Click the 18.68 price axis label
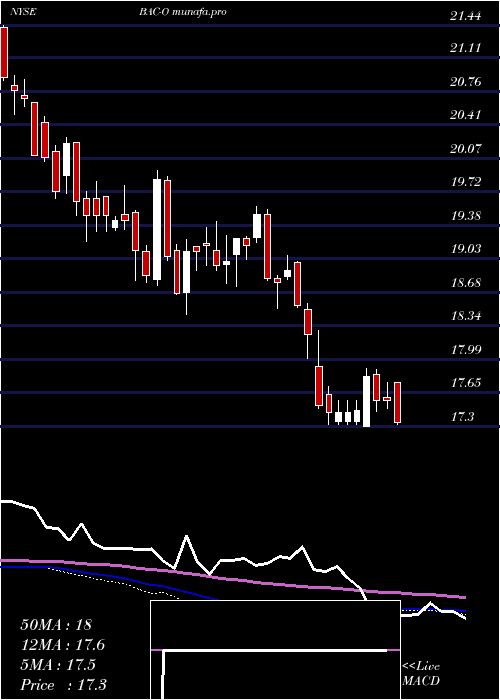This screenshot has width=500, height=700. tap(466, 283)
